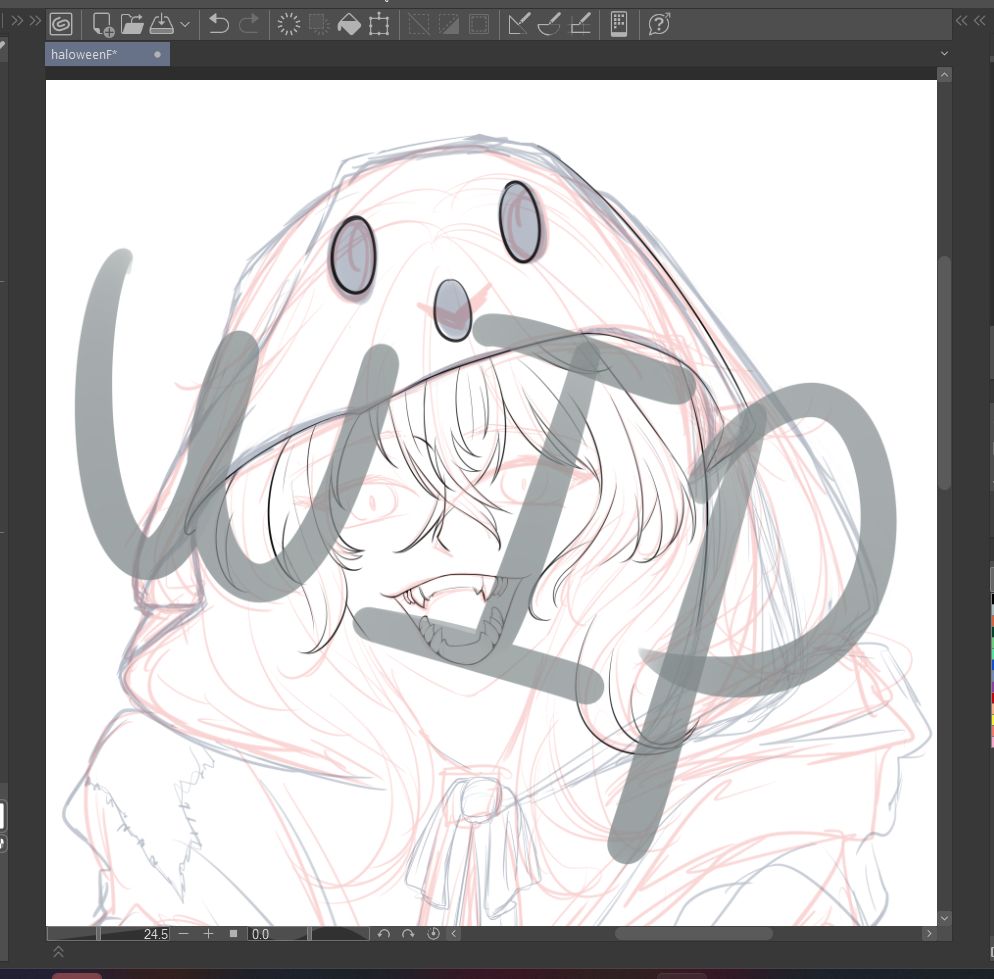Image resolution: width=994 pixels, height=979 pixels.
Task: Expand the Save options dropdown arrow
Action: pos(185,25)
